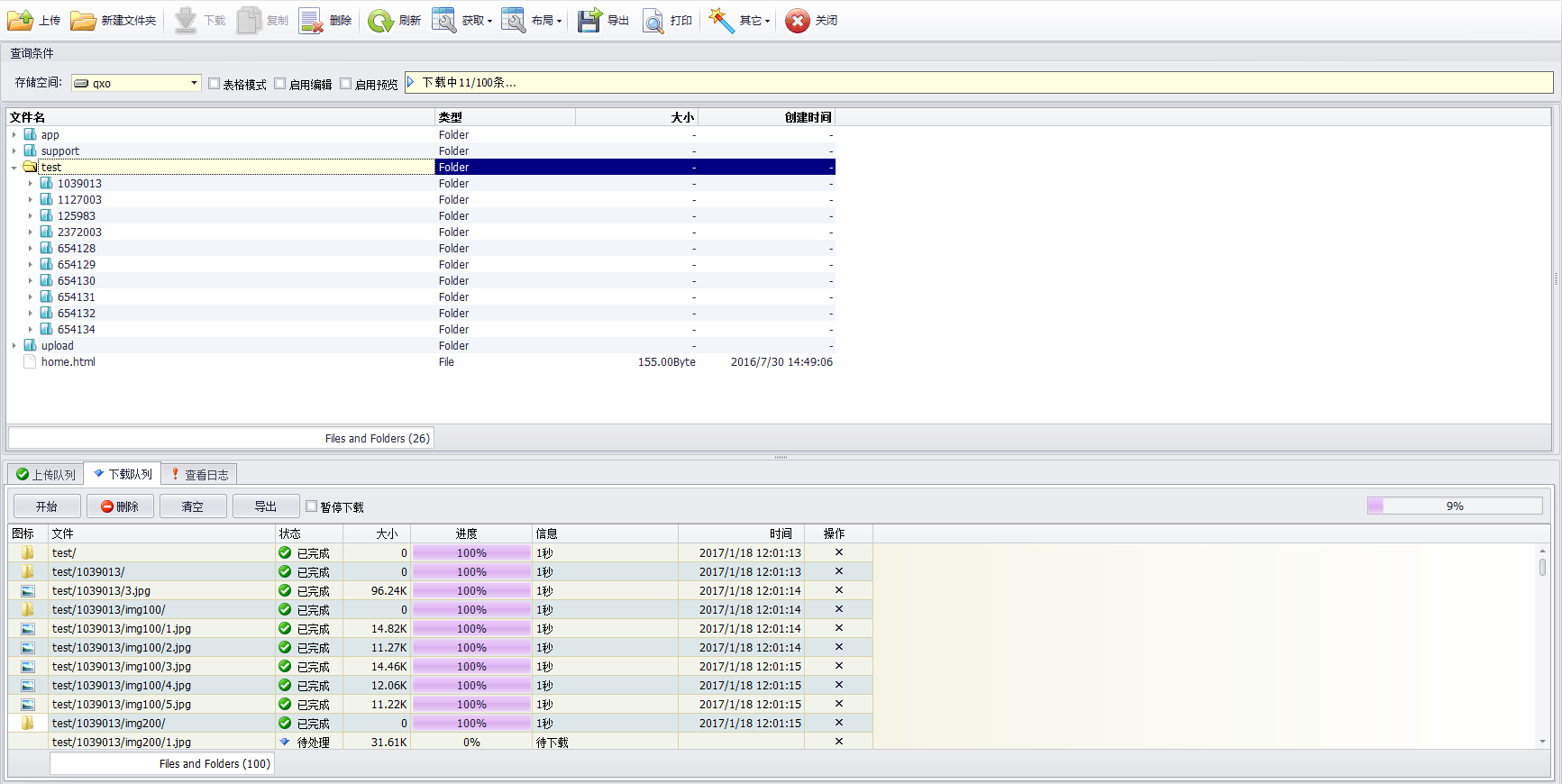The height and width of the screenshot is (784, 1562).
Task: Sort by size column header in file list
Action: 637,117
